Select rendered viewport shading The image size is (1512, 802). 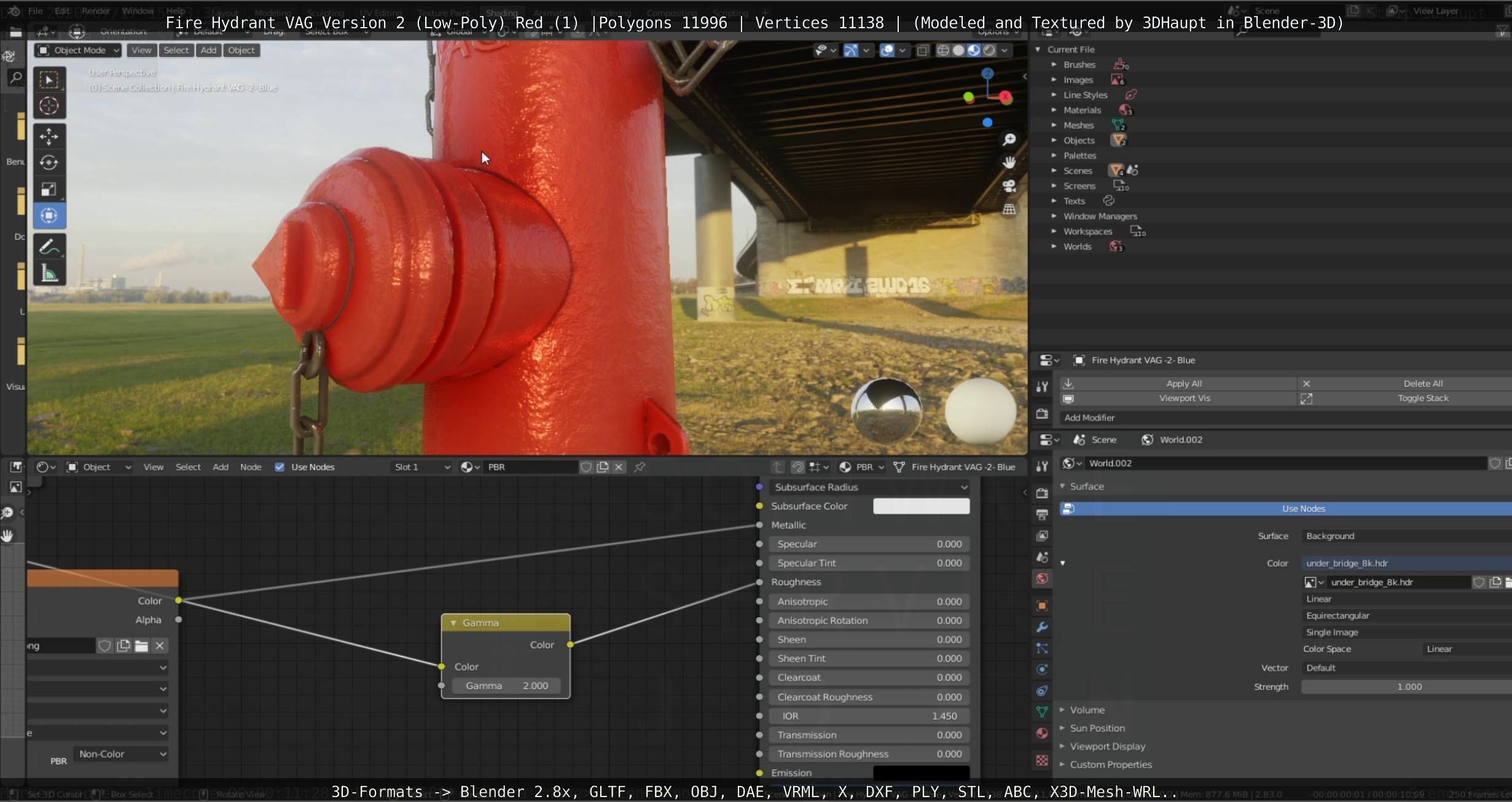(989, 50)
